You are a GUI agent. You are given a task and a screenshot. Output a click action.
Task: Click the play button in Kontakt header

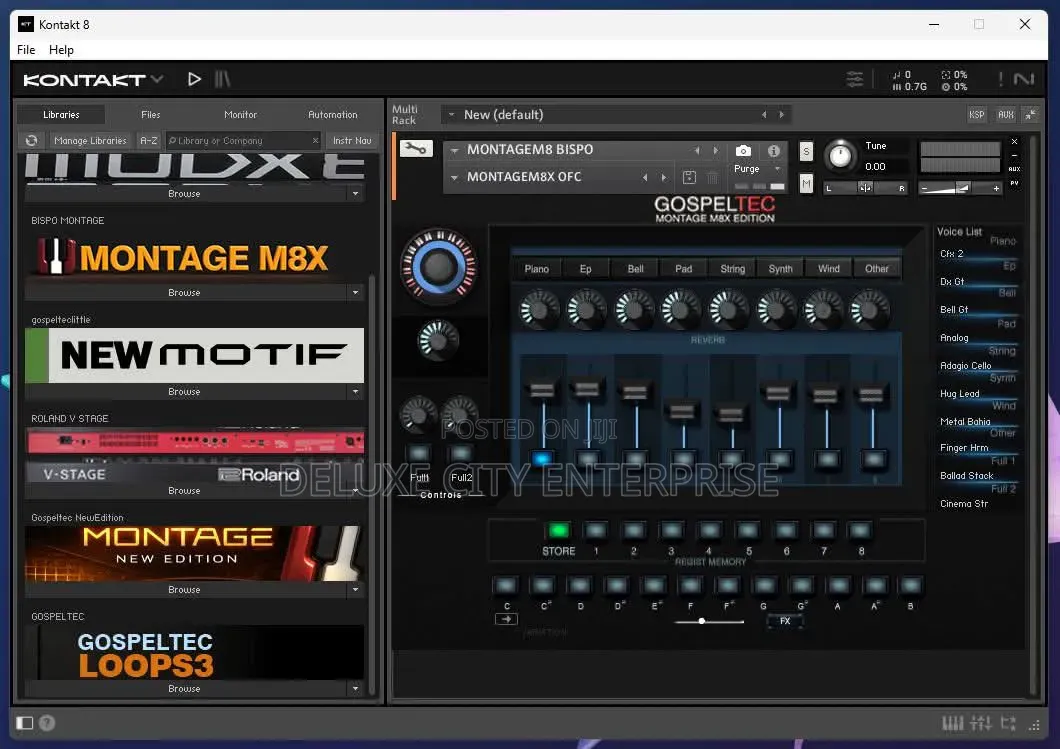194,79
